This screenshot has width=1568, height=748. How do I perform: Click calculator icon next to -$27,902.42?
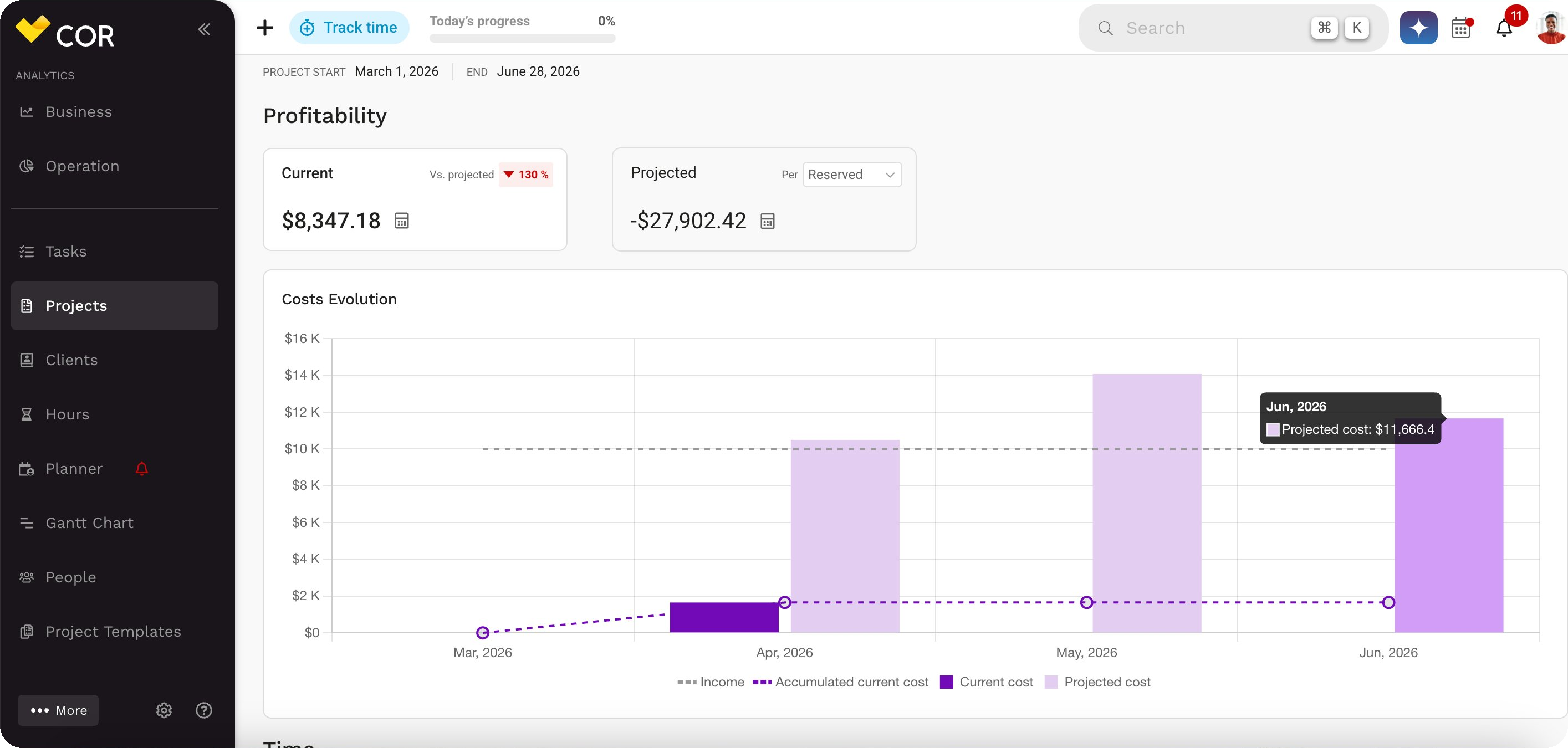tap(768, 221)
